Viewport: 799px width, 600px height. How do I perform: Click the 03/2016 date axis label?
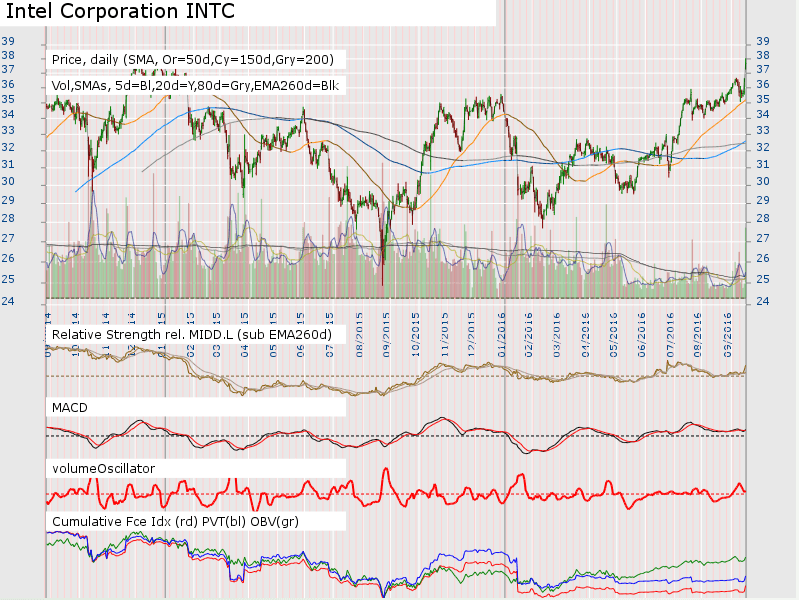pos(557,335)
